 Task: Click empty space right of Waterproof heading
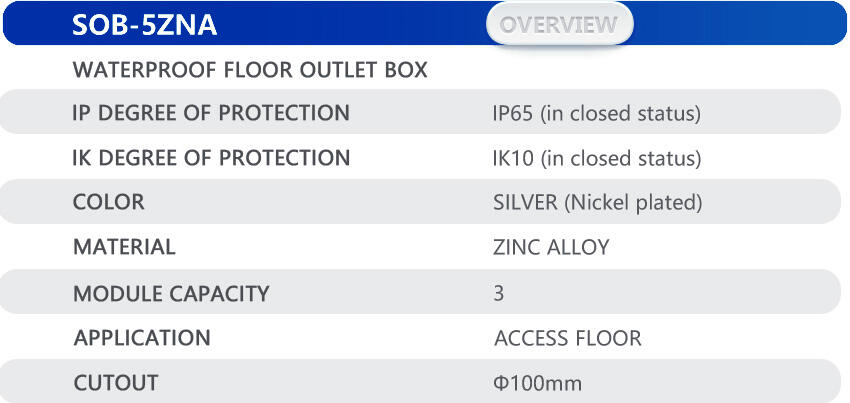pos(640,71)
